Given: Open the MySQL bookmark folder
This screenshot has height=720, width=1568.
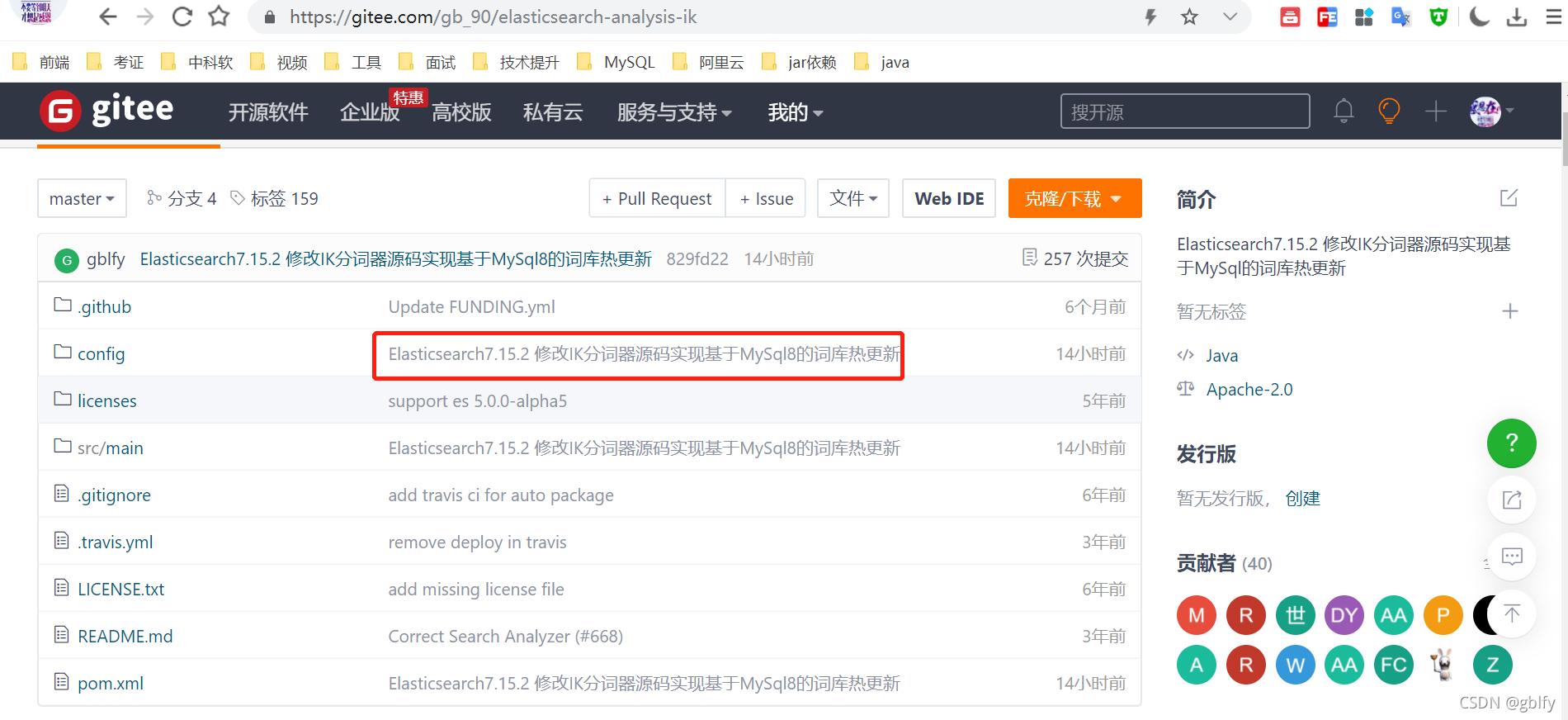Looking at the screenshot, I should tap(616, 62).
